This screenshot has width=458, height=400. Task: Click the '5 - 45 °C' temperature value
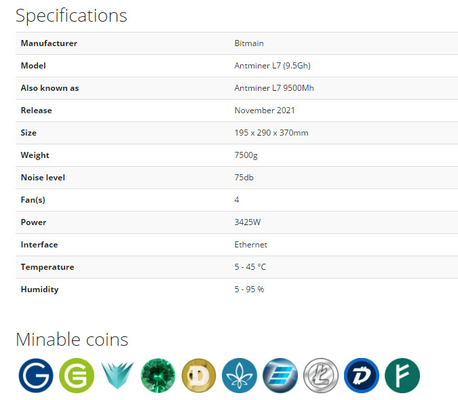point(250,267)
